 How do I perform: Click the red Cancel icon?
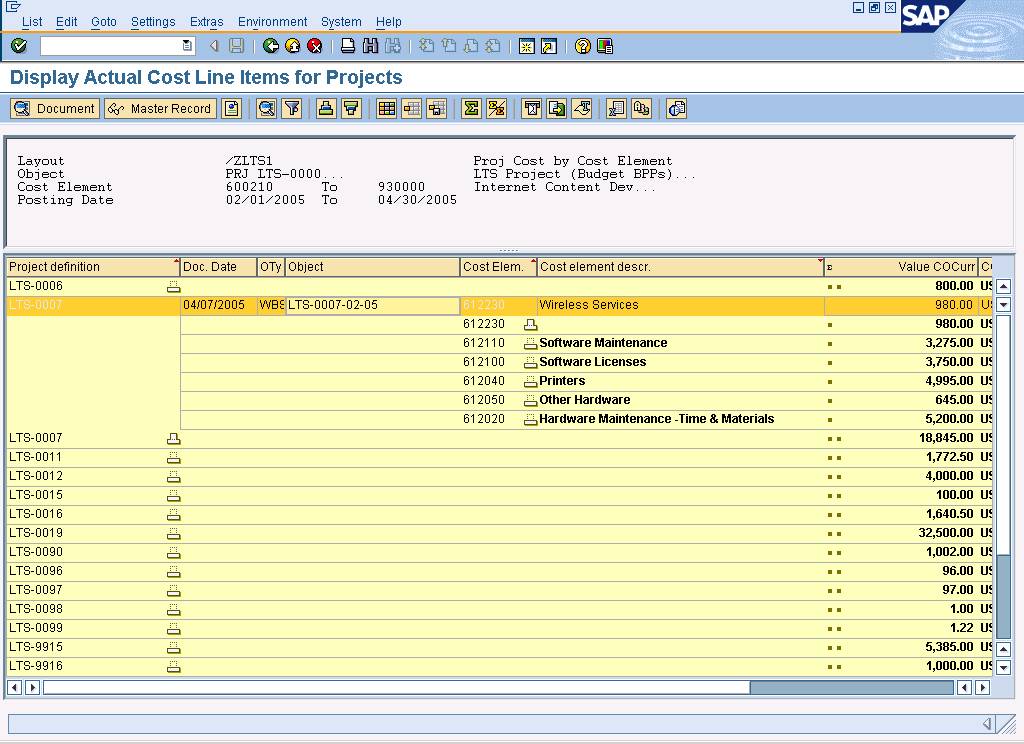click(315, 46)
